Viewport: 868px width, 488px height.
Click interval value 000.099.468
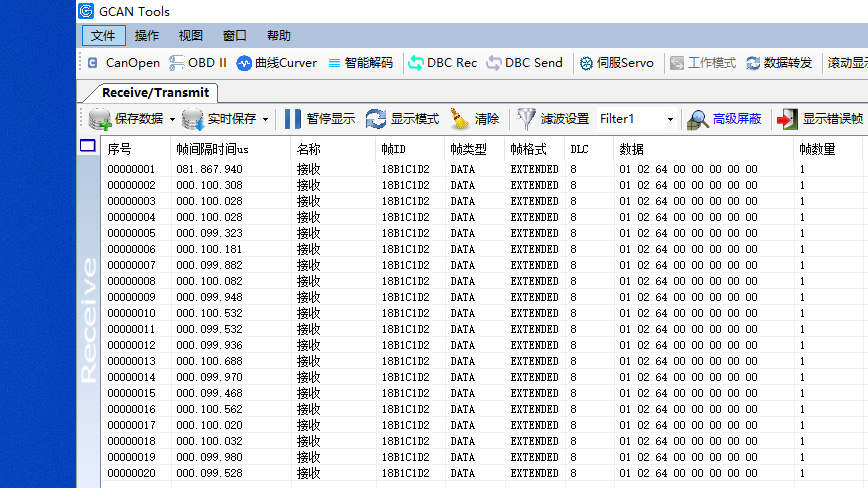(209, 393)
